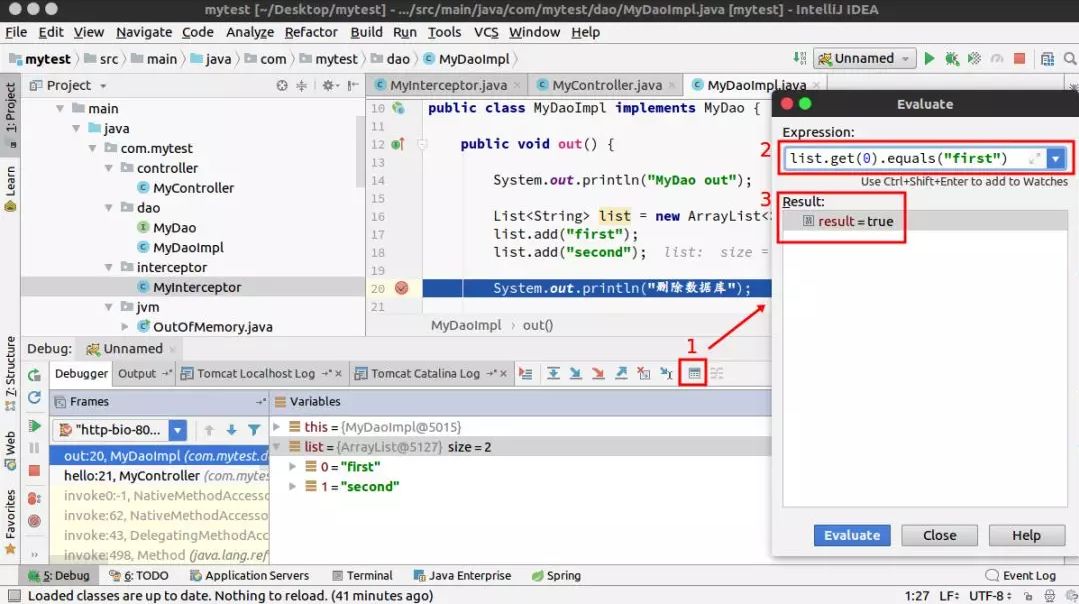The image size is (1079, 604).
Task: Collapse the controller folder node
Action: pyautogui.click(x=109, y=168)
